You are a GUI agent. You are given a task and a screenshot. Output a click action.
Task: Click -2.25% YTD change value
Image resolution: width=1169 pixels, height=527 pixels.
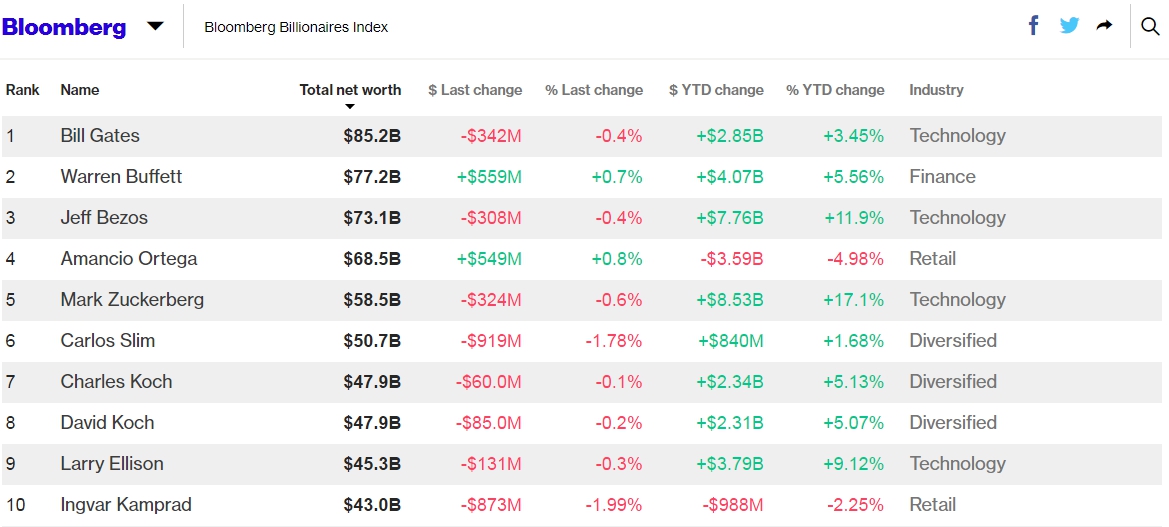point(855,505)
